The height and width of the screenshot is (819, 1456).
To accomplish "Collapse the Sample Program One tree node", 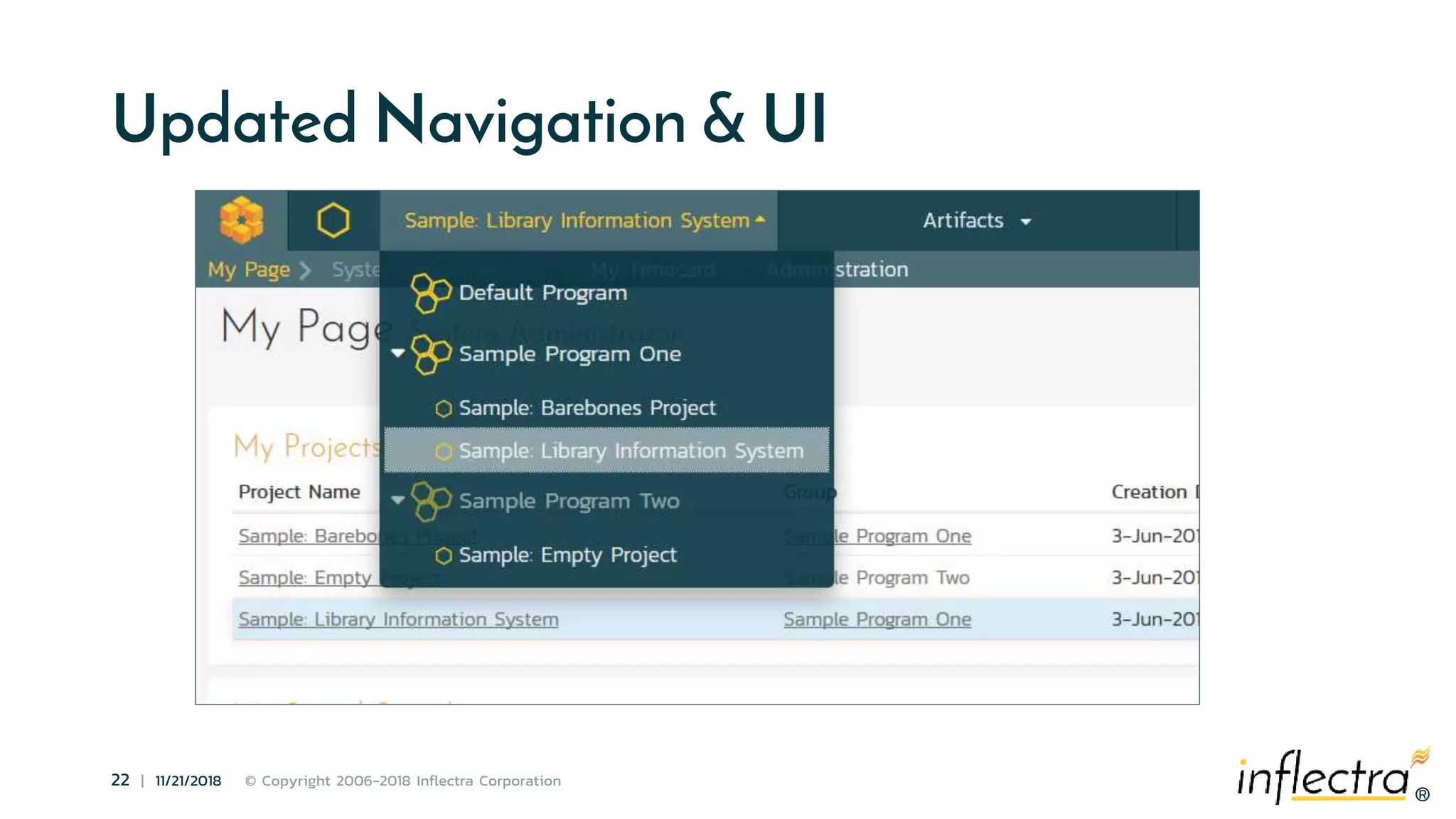I will [398, 353].
